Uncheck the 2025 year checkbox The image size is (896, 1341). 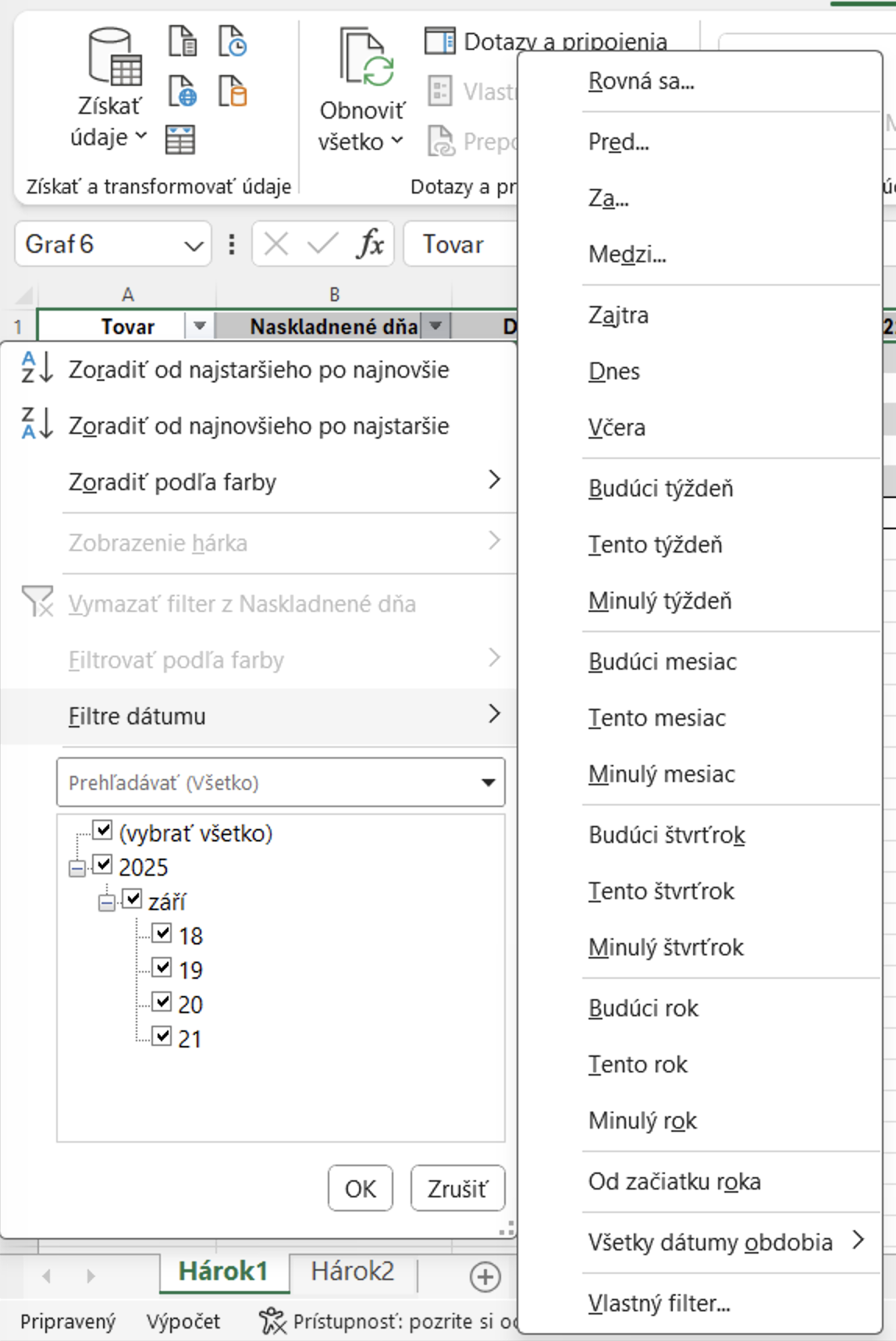click(x=102, y=864)
